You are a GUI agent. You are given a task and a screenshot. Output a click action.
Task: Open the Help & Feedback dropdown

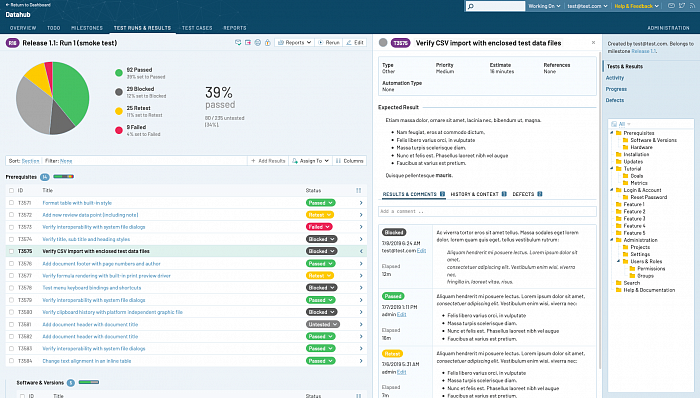coord(637,6)
